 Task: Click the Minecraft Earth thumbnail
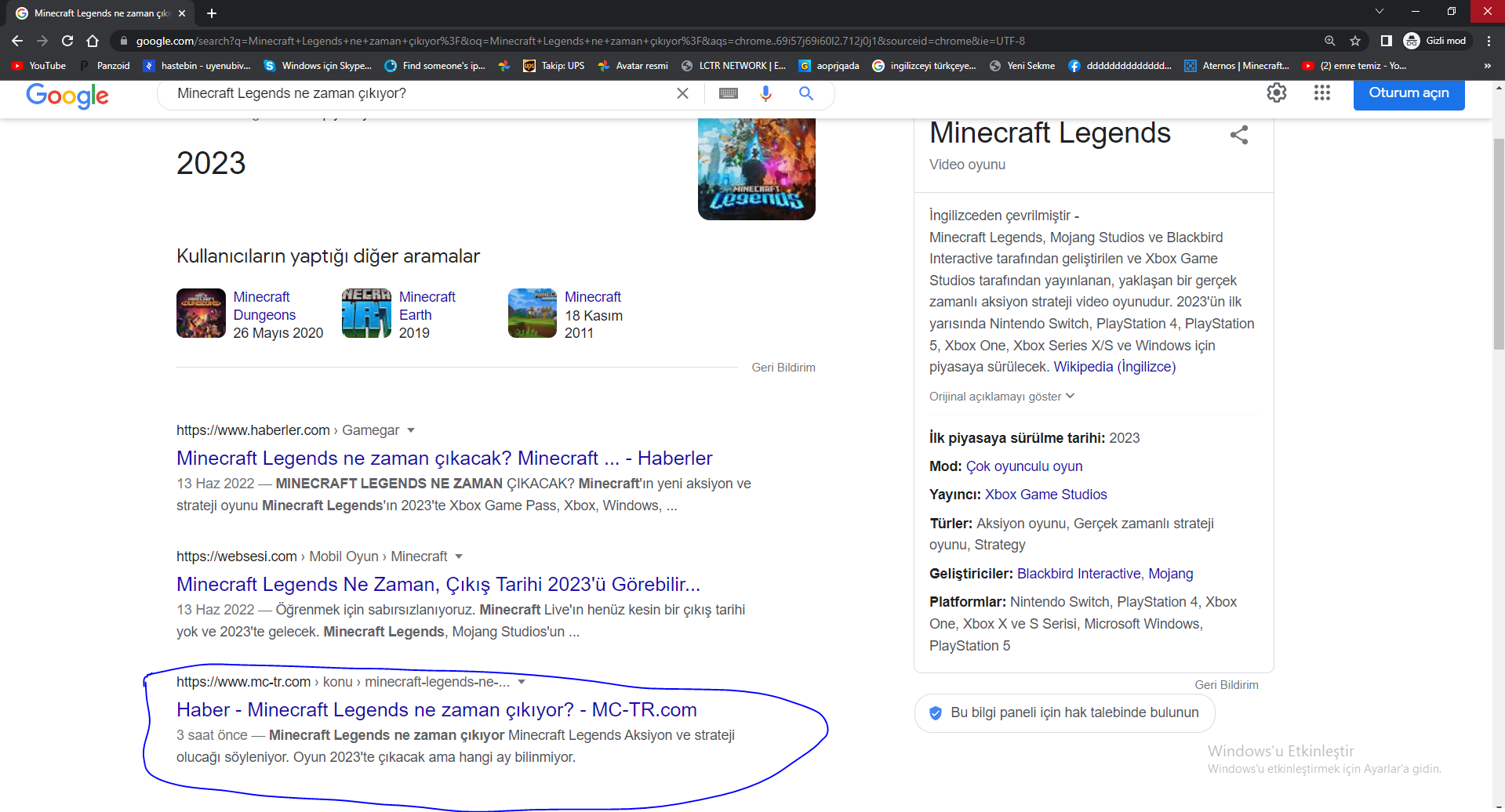tap(366, 313)
